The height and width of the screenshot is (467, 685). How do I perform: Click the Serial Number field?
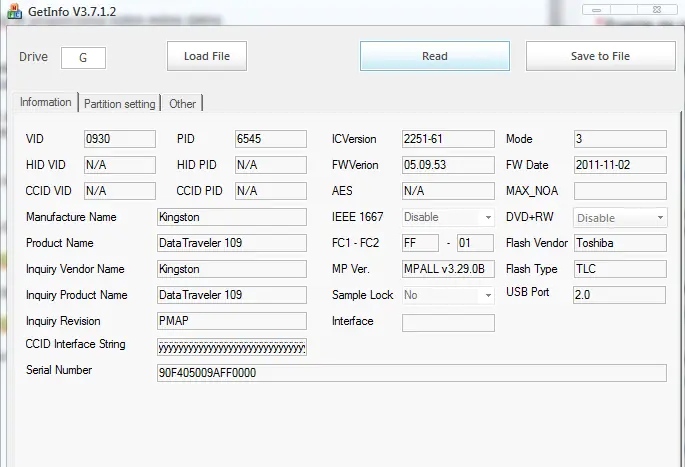click(x=412, y=373)
